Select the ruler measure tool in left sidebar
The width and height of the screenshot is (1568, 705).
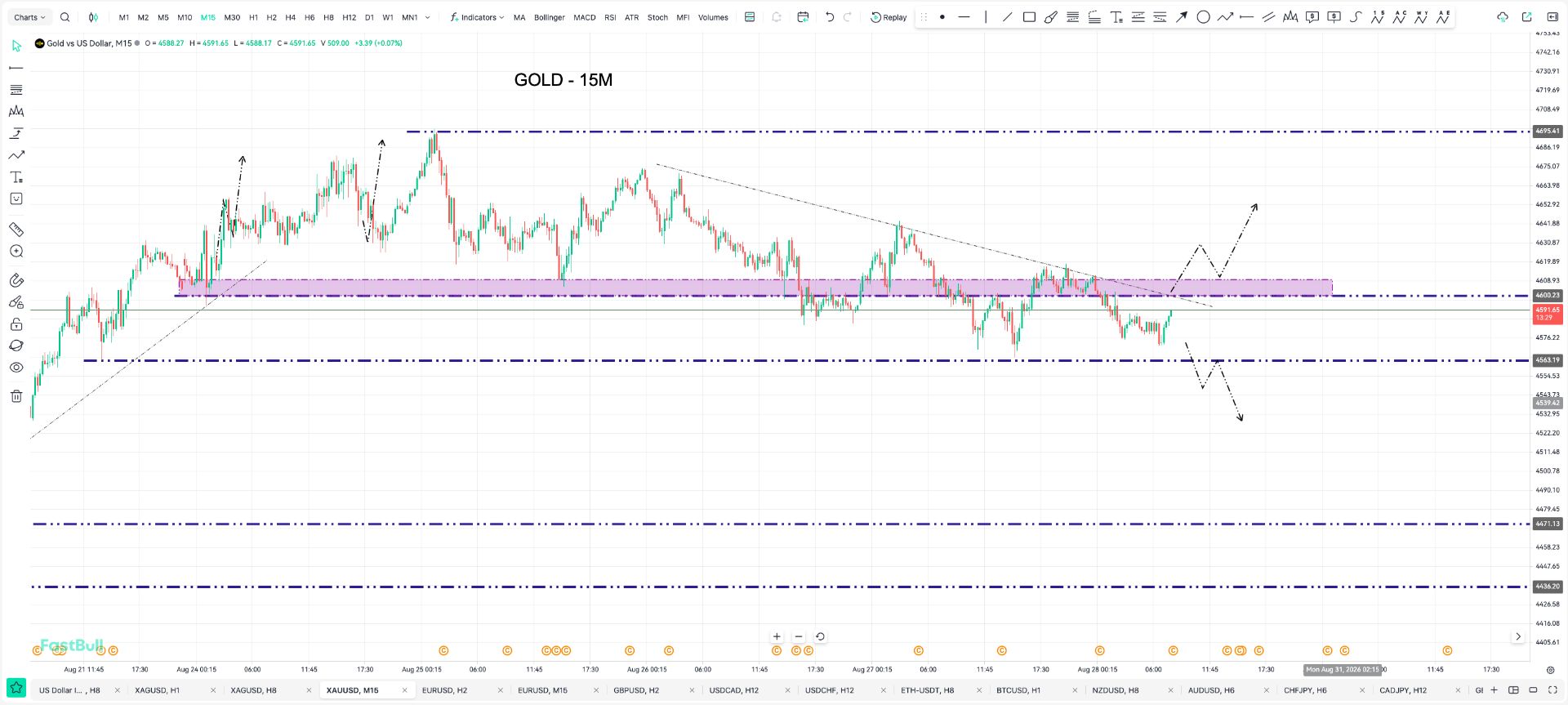16,230
